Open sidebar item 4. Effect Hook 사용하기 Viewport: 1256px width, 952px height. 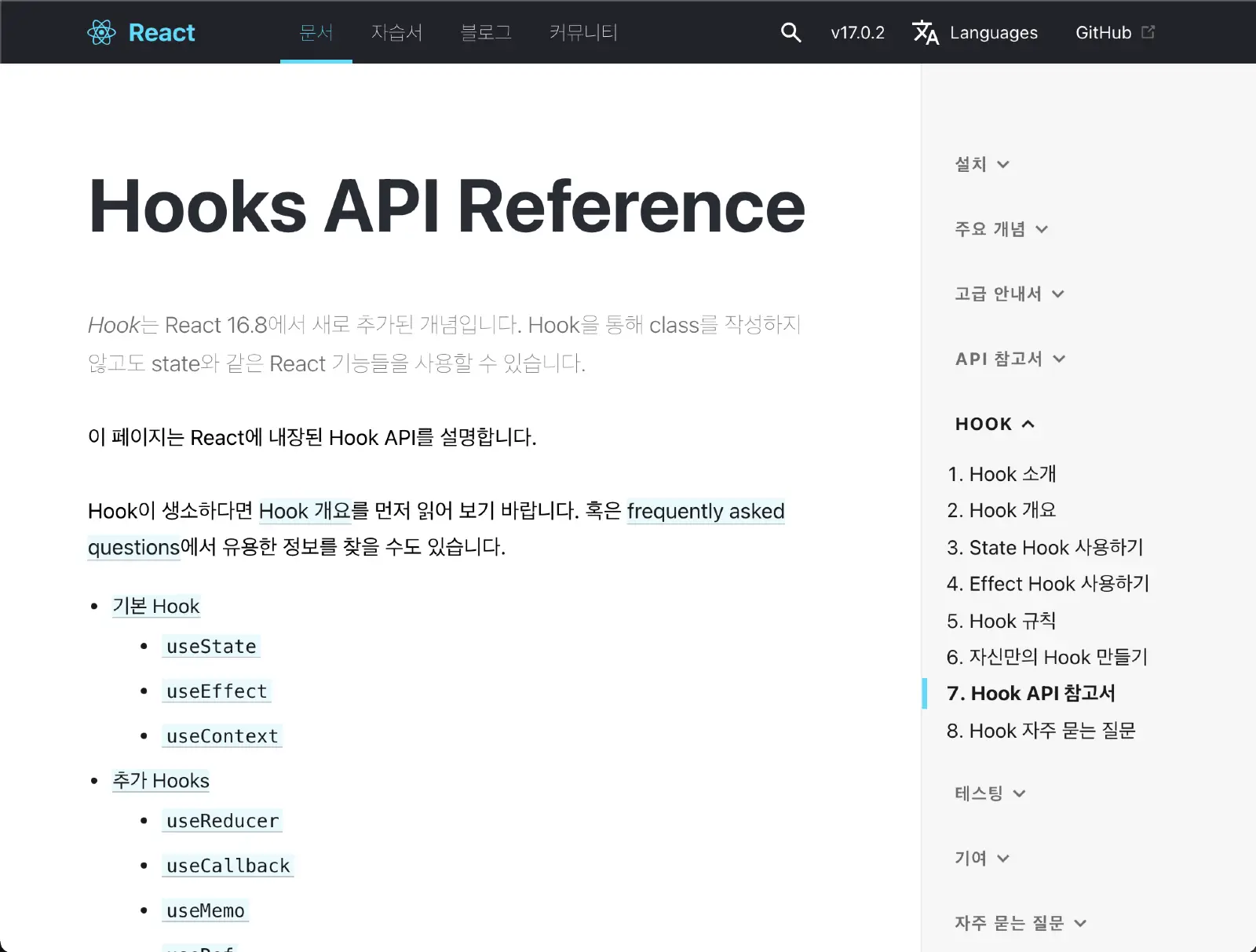click(x=1048, y=584)
